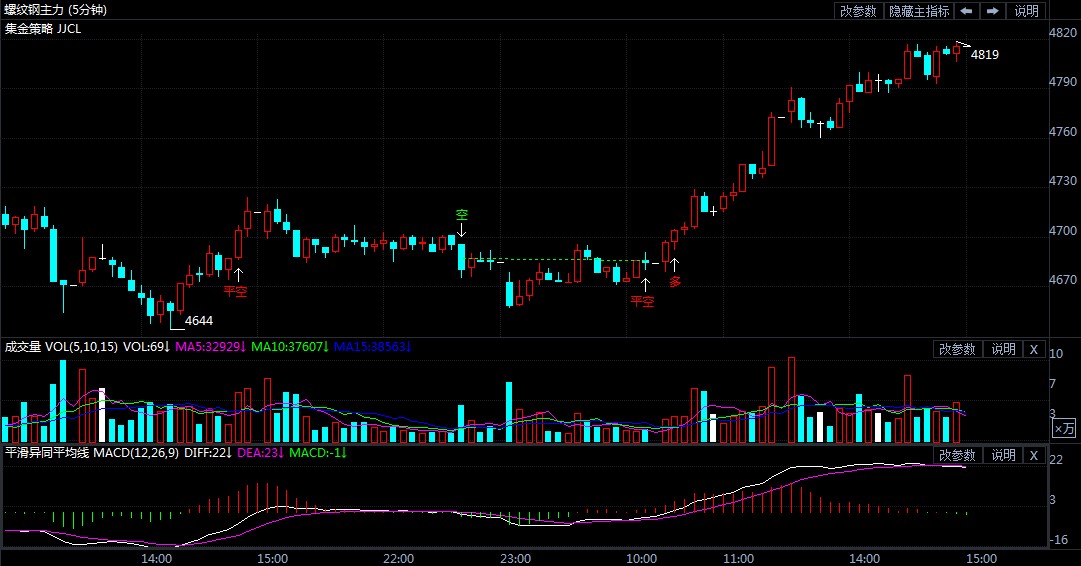Click the 4820 price axis label
Screen dimensions: 1081x566
coord(1062,32)
